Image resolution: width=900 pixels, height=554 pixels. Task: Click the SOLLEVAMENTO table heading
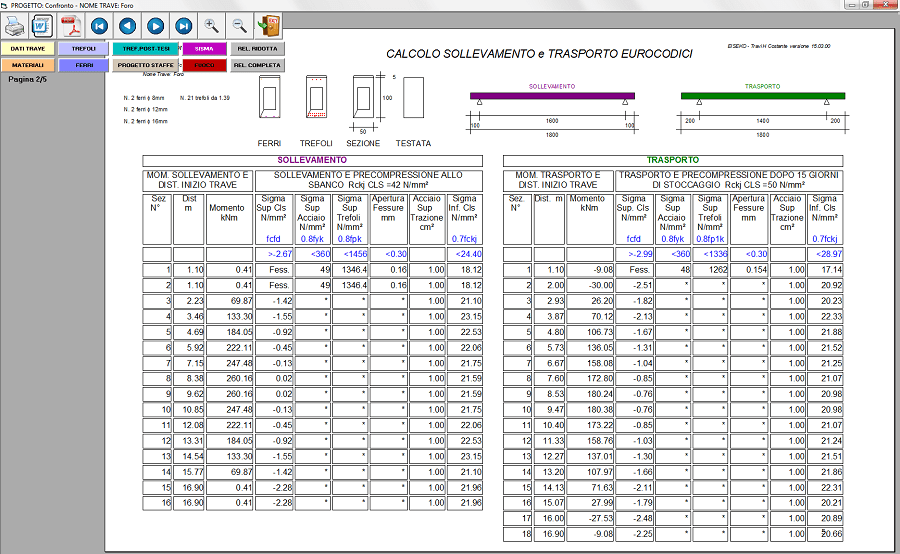tap(312, 160)
